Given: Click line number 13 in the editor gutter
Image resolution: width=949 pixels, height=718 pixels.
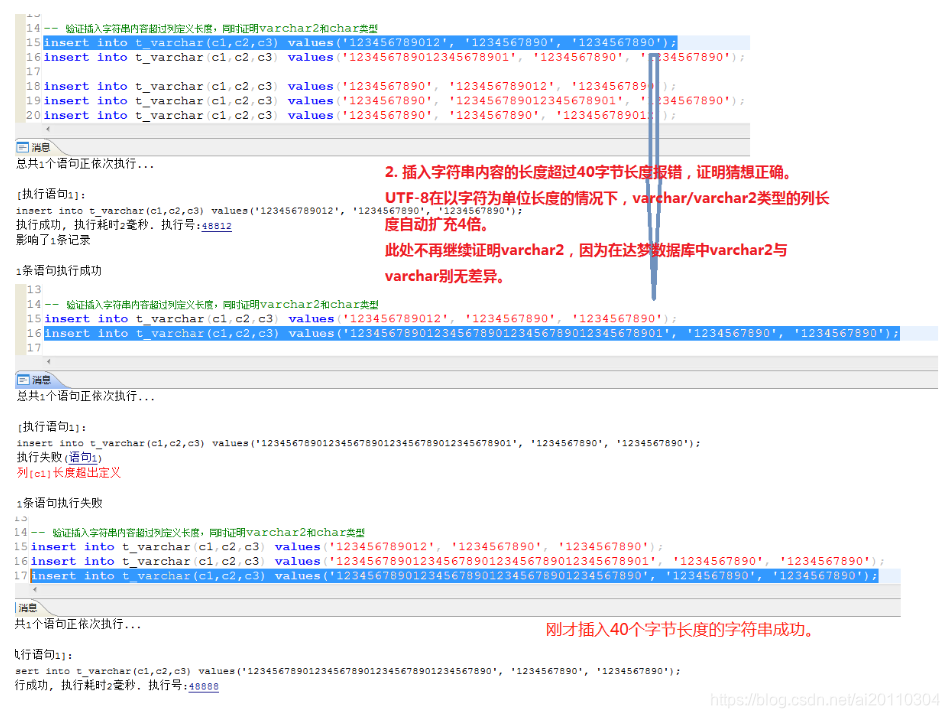Looking at the screenshot, I should 34,289.
